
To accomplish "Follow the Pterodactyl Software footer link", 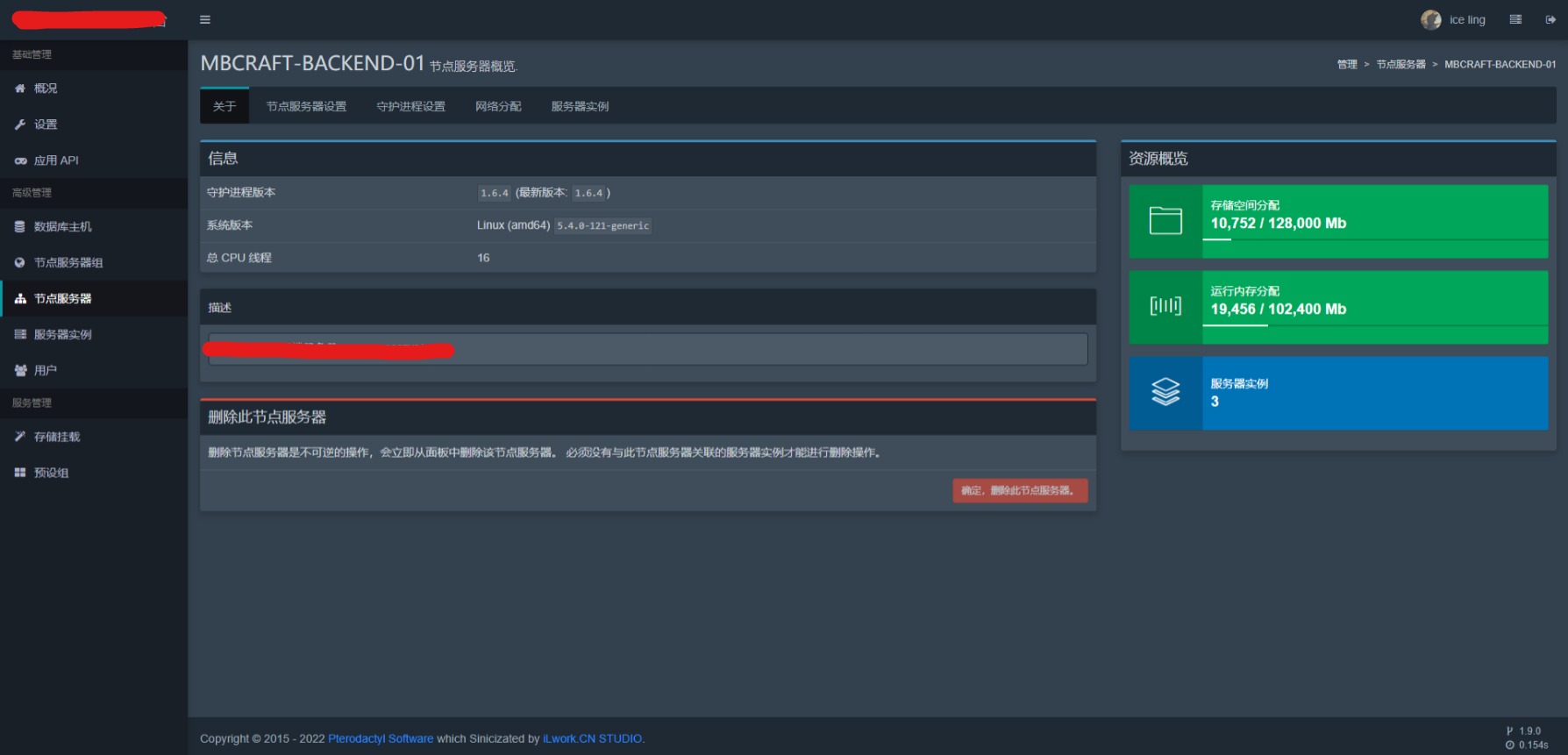I will [x=381, y=738].
